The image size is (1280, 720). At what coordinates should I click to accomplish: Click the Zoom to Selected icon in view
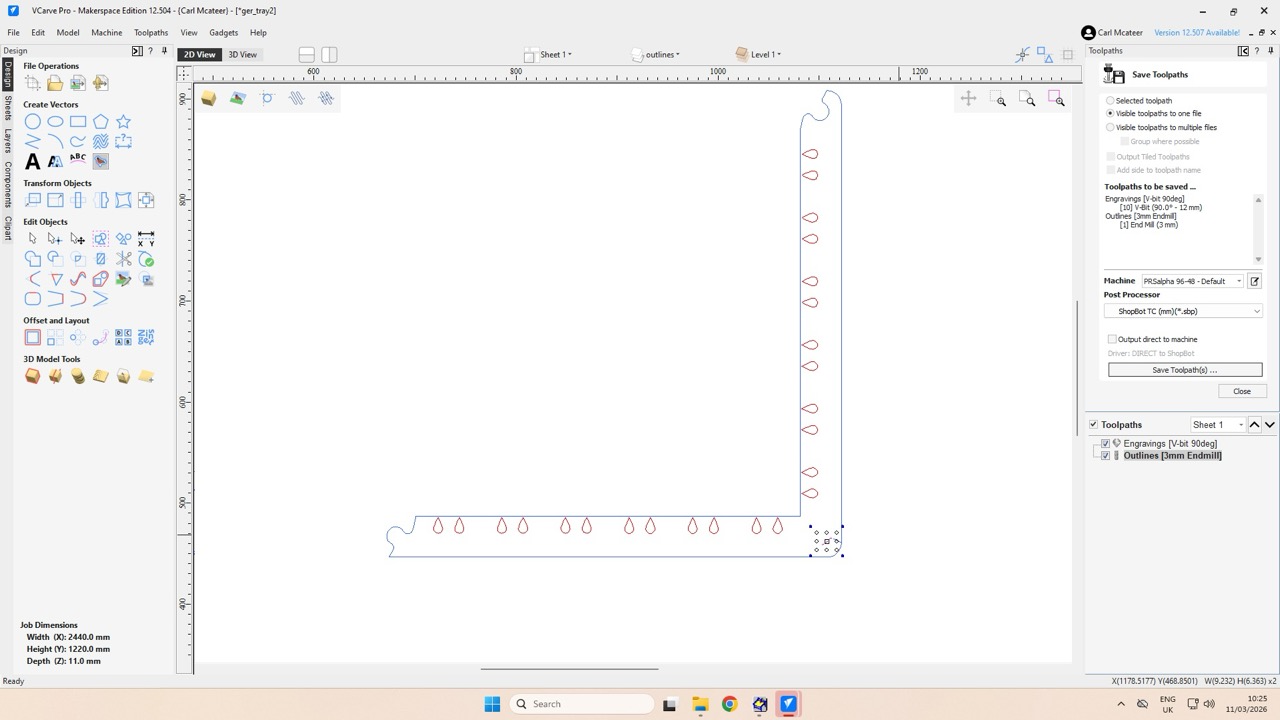coord(1057,98)
